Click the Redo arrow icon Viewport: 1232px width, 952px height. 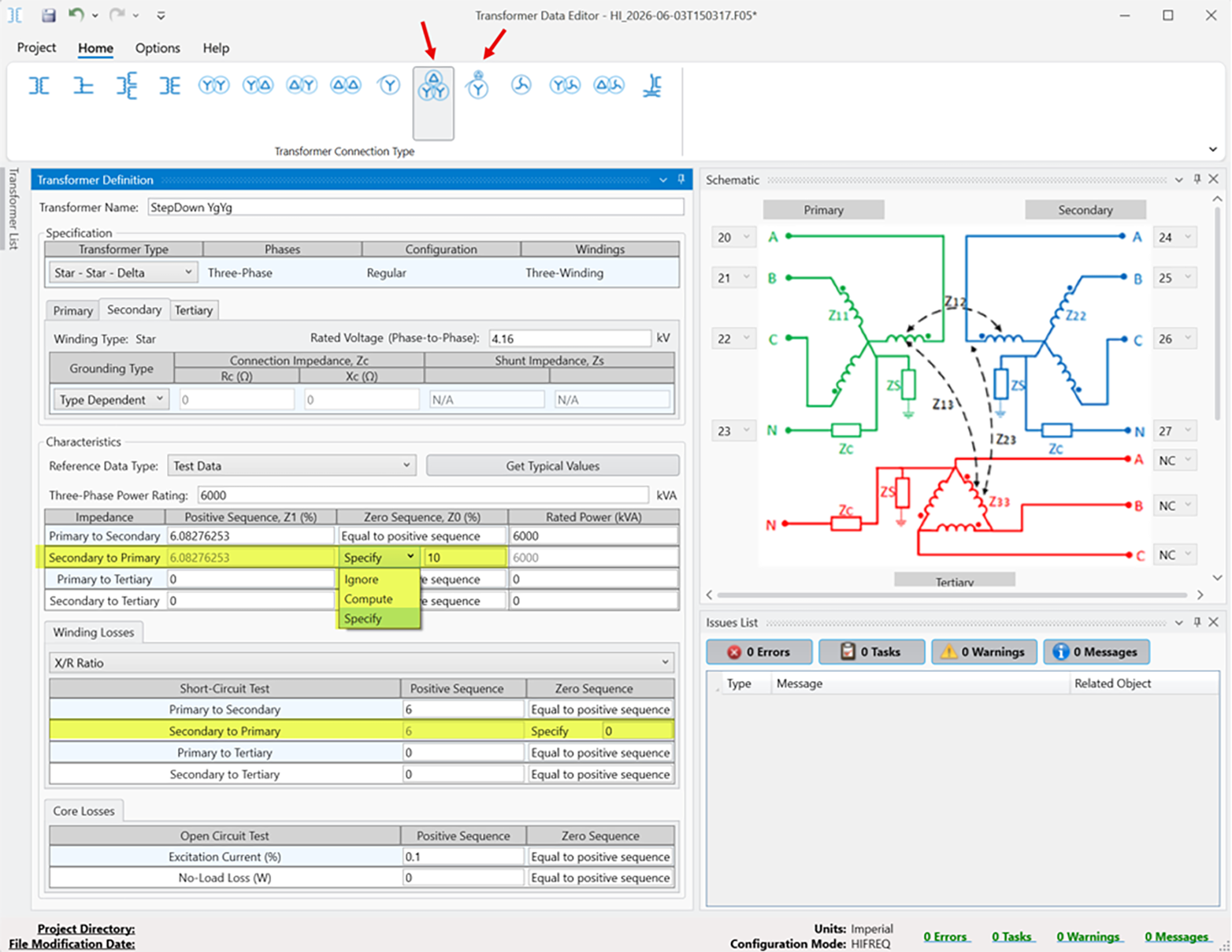[117, 14]
